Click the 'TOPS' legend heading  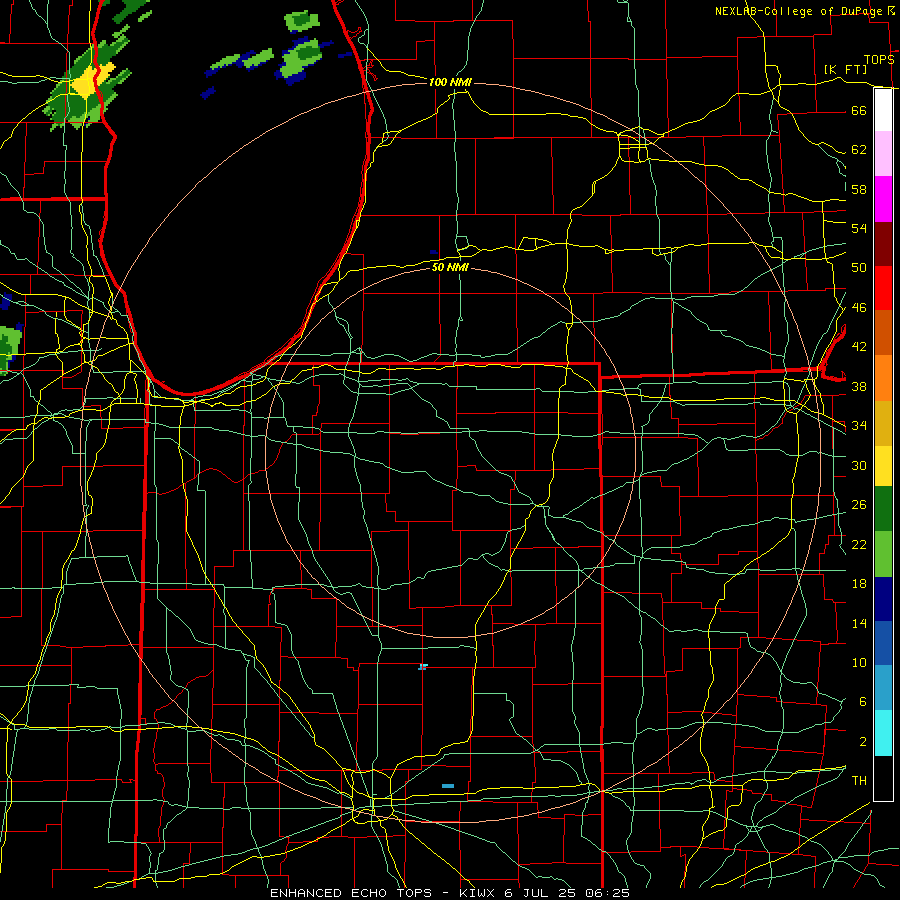click(879, 60)
